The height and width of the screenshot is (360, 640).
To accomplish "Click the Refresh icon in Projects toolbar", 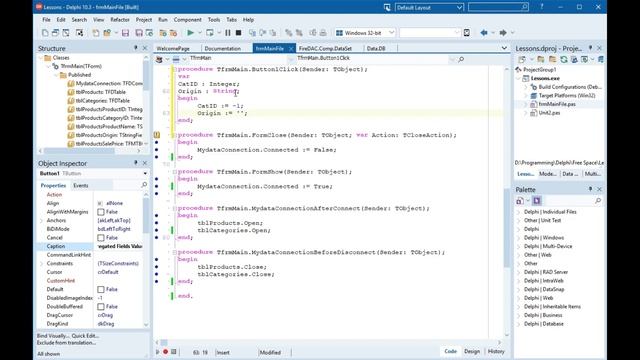I will tap(564, 60).
